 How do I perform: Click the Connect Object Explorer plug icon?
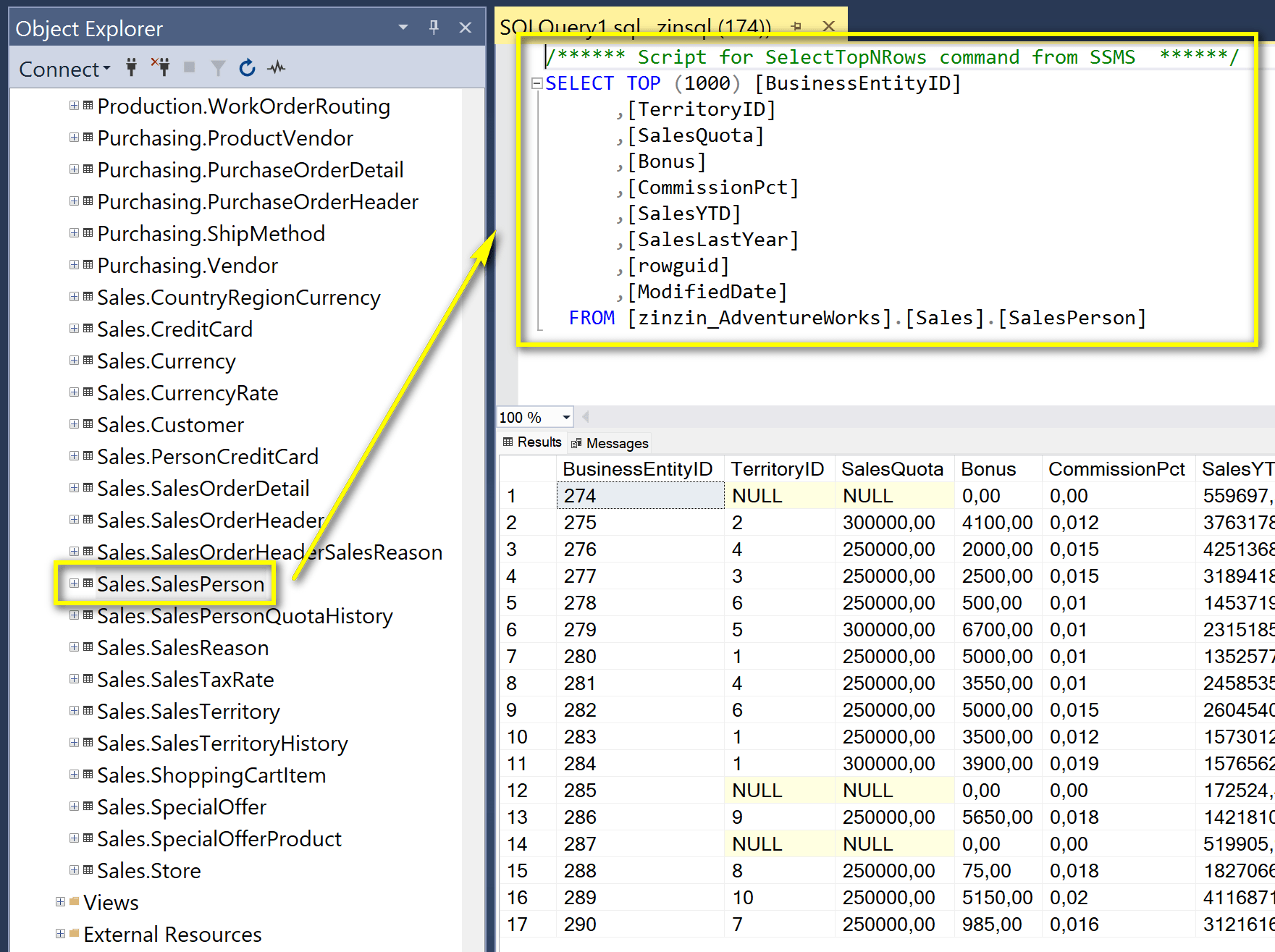[131, 68]
